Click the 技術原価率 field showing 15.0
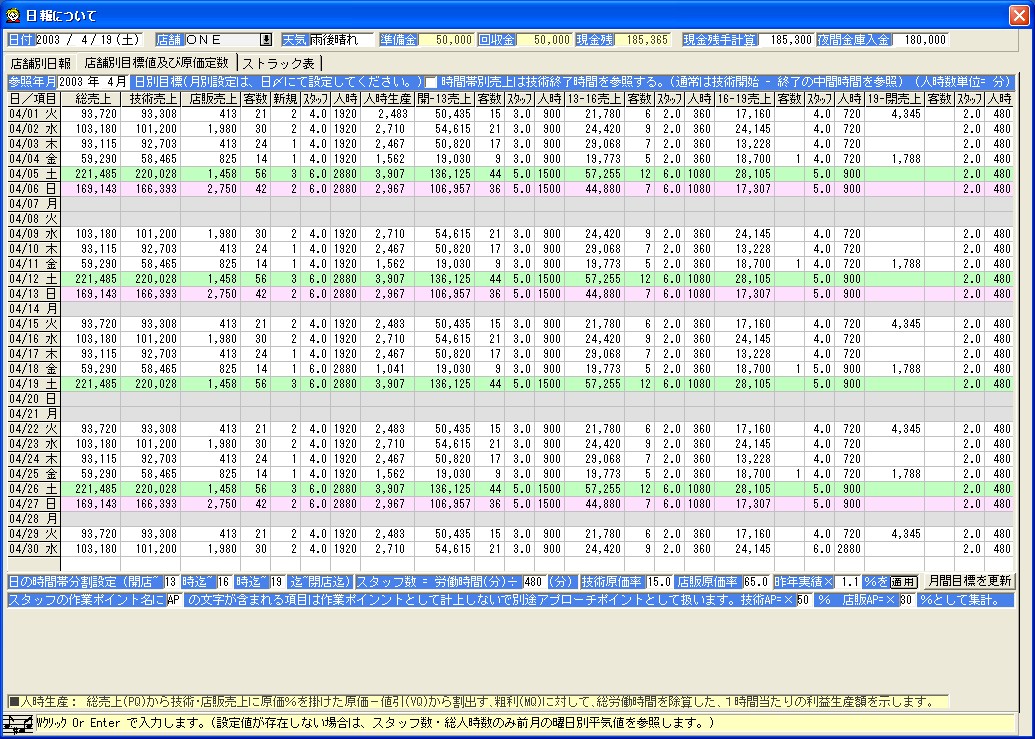Screen dimensions: 1035x739 coord(659,582)
